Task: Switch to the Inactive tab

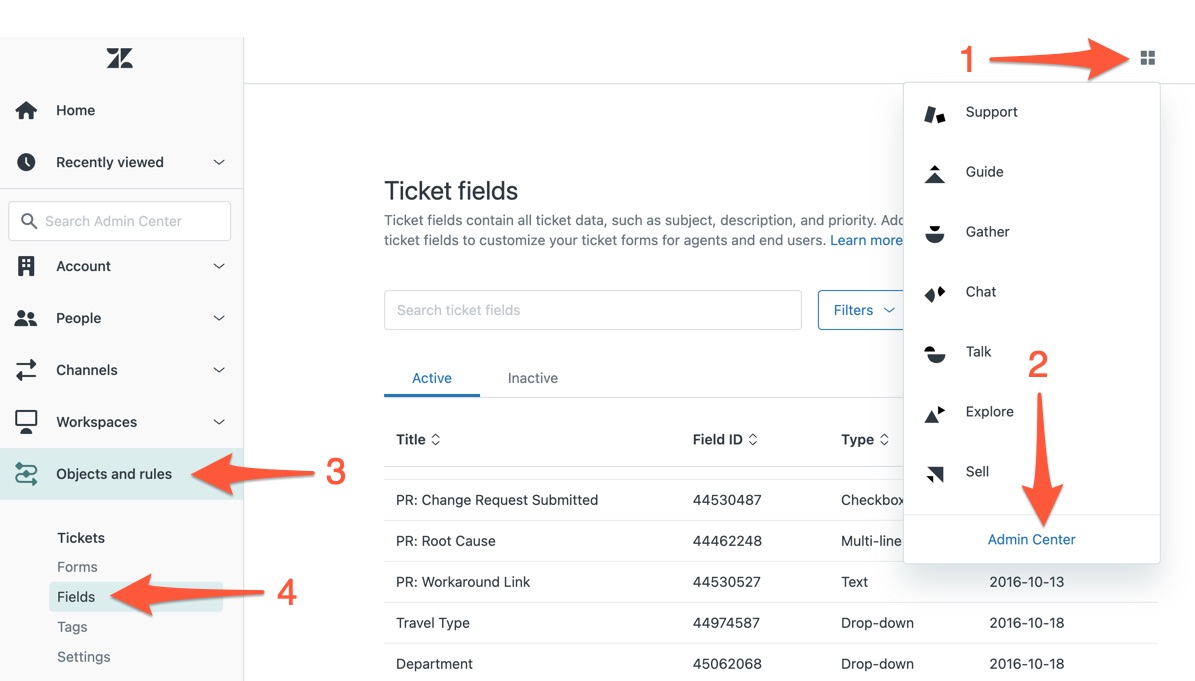Action: pos(533,378)
